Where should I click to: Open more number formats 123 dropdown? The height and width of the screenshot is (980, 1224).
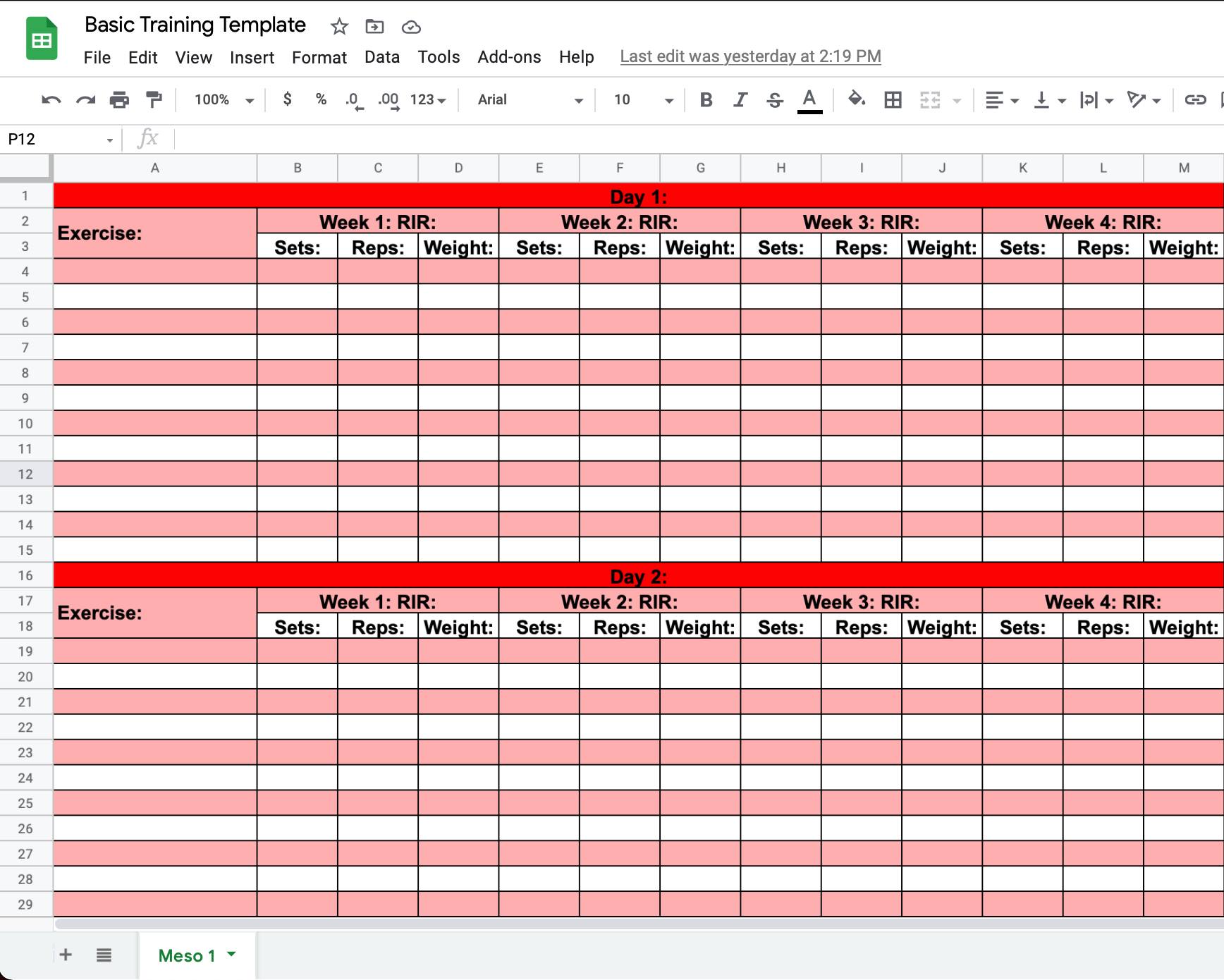428,100
